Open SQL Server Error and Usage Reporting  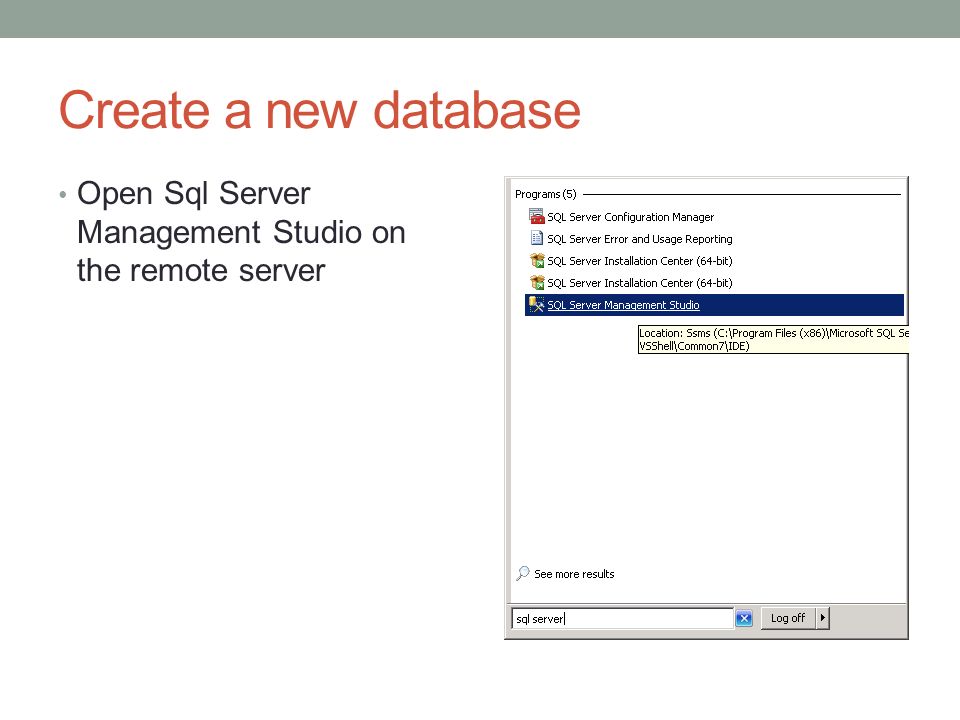tap(640, 239)
